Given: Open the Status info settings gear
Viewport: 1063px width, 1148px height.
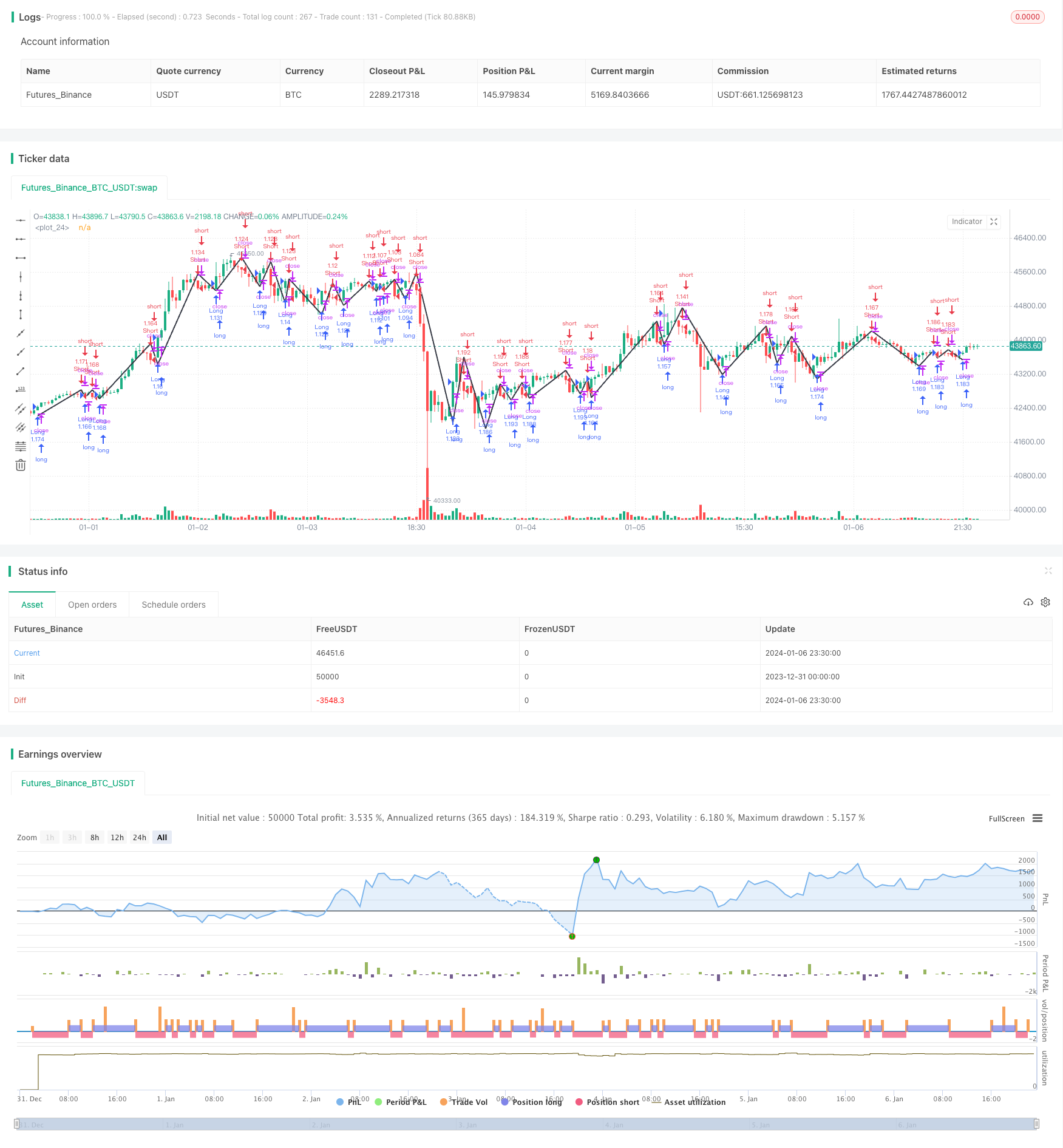Looking at the screenshot, I should pyautogui.click(x=1045, y=603).
